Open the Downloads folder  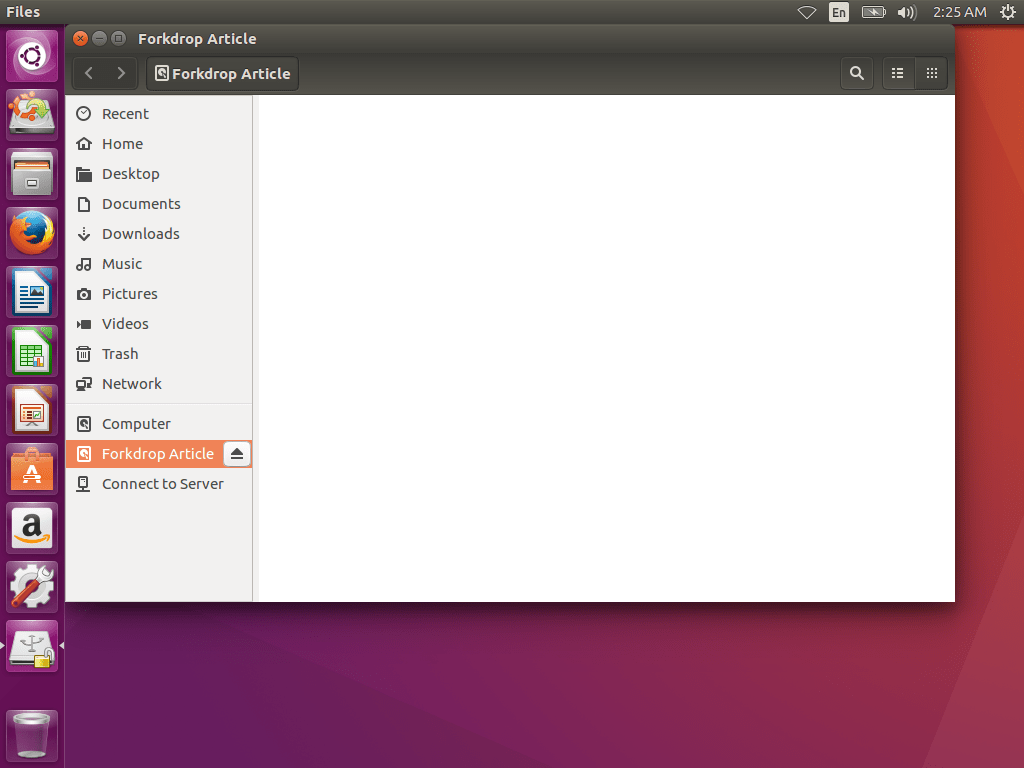click(159, 234)
